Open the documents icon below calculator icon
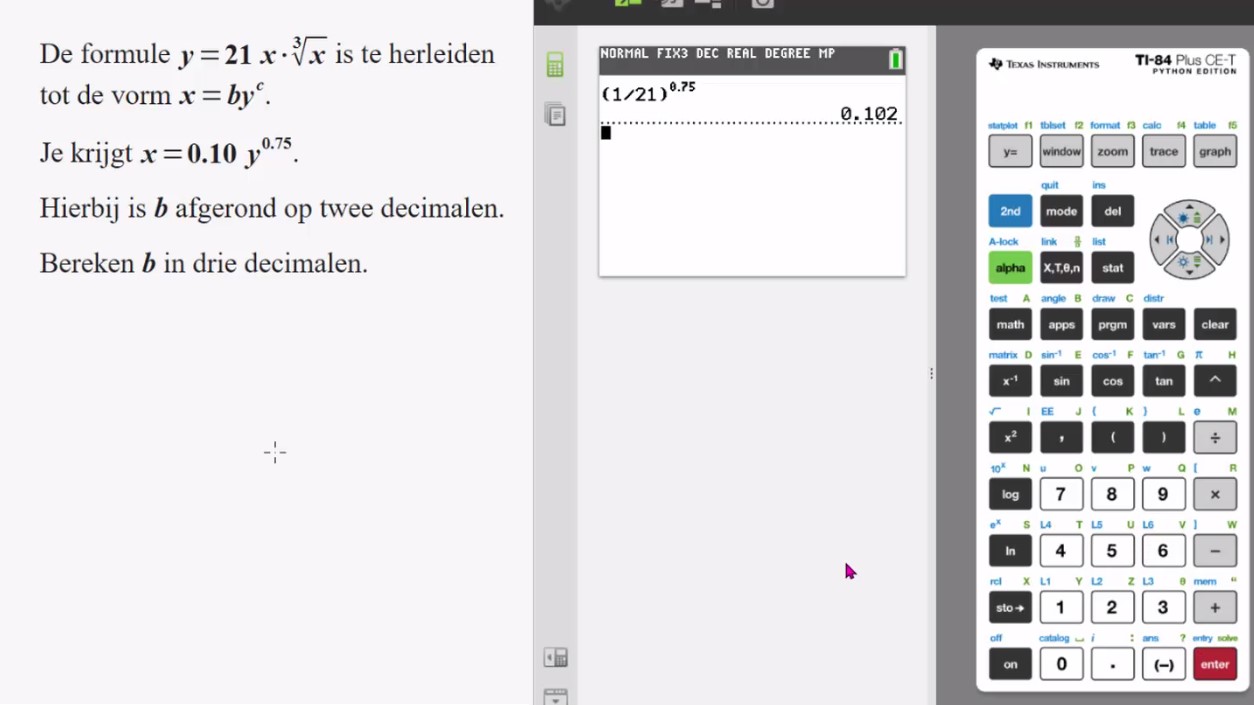The image size is (1254, 705). [555, 115]
